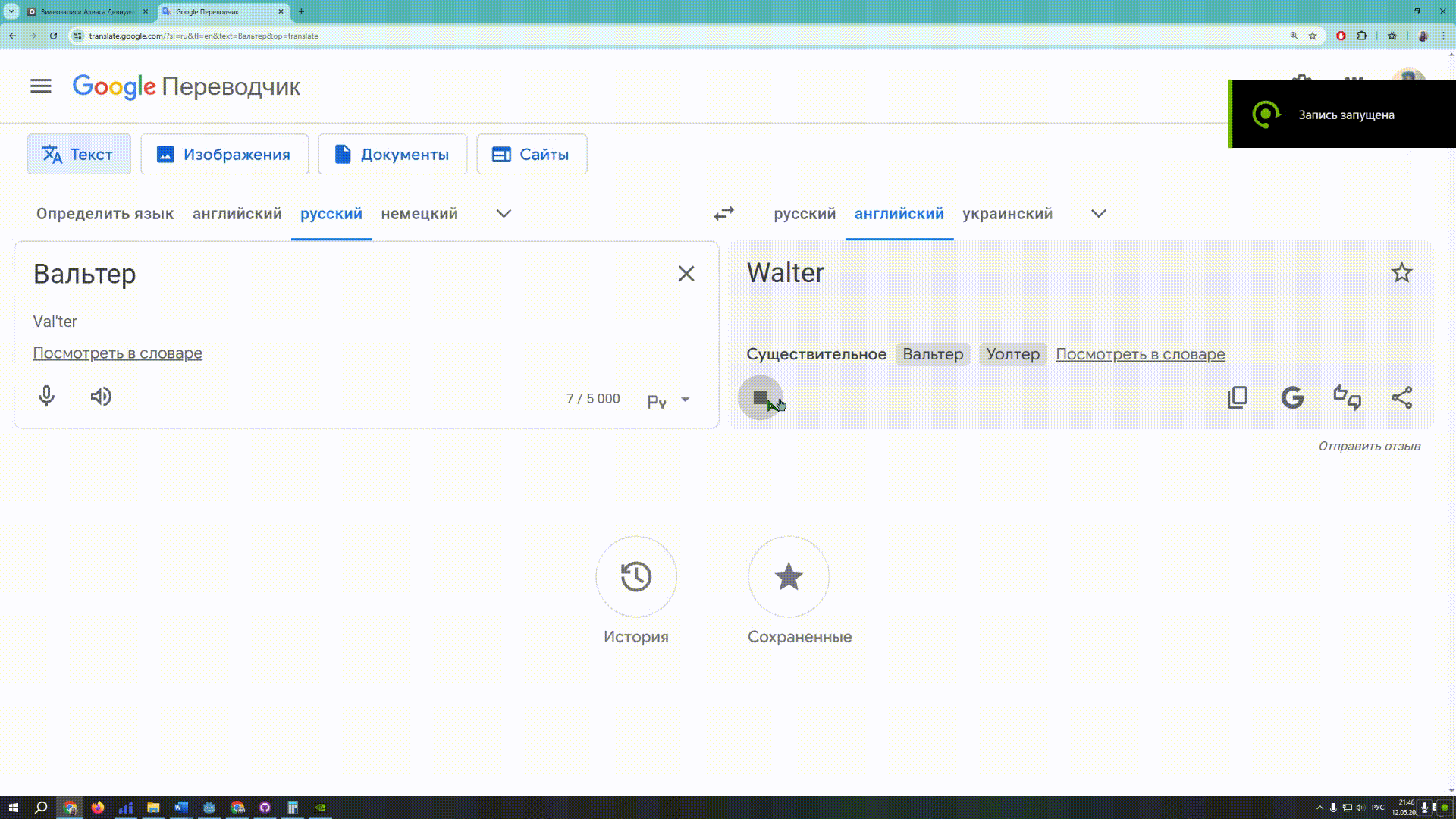Screen dimensions: 1456x819
Task: Switch to the Документы tab
Action: click(x=392, y=155)
